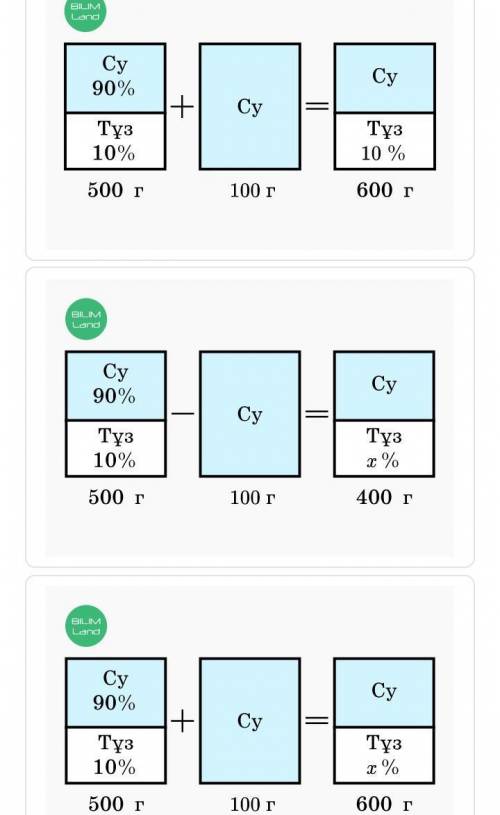Screen dimensions: 500x815
Task: Select the 100 г label in the first diagram
Action: (253, 190)
